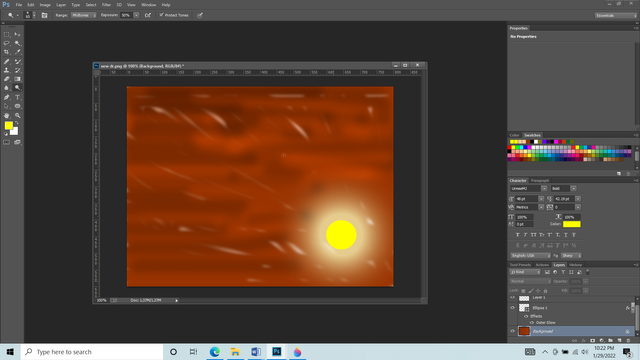Create a new layer
Viewport: 640px width, 360px height.
pyautogui.click(x=619, y=340)
